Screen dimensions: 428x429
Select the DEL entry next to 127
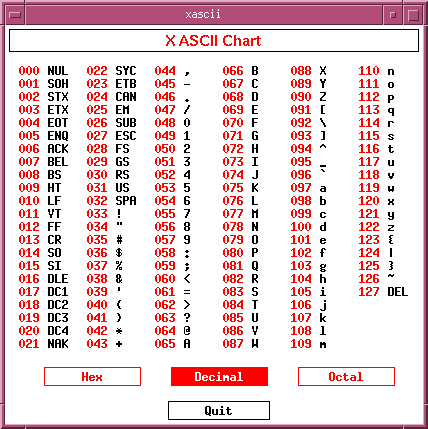398,292
